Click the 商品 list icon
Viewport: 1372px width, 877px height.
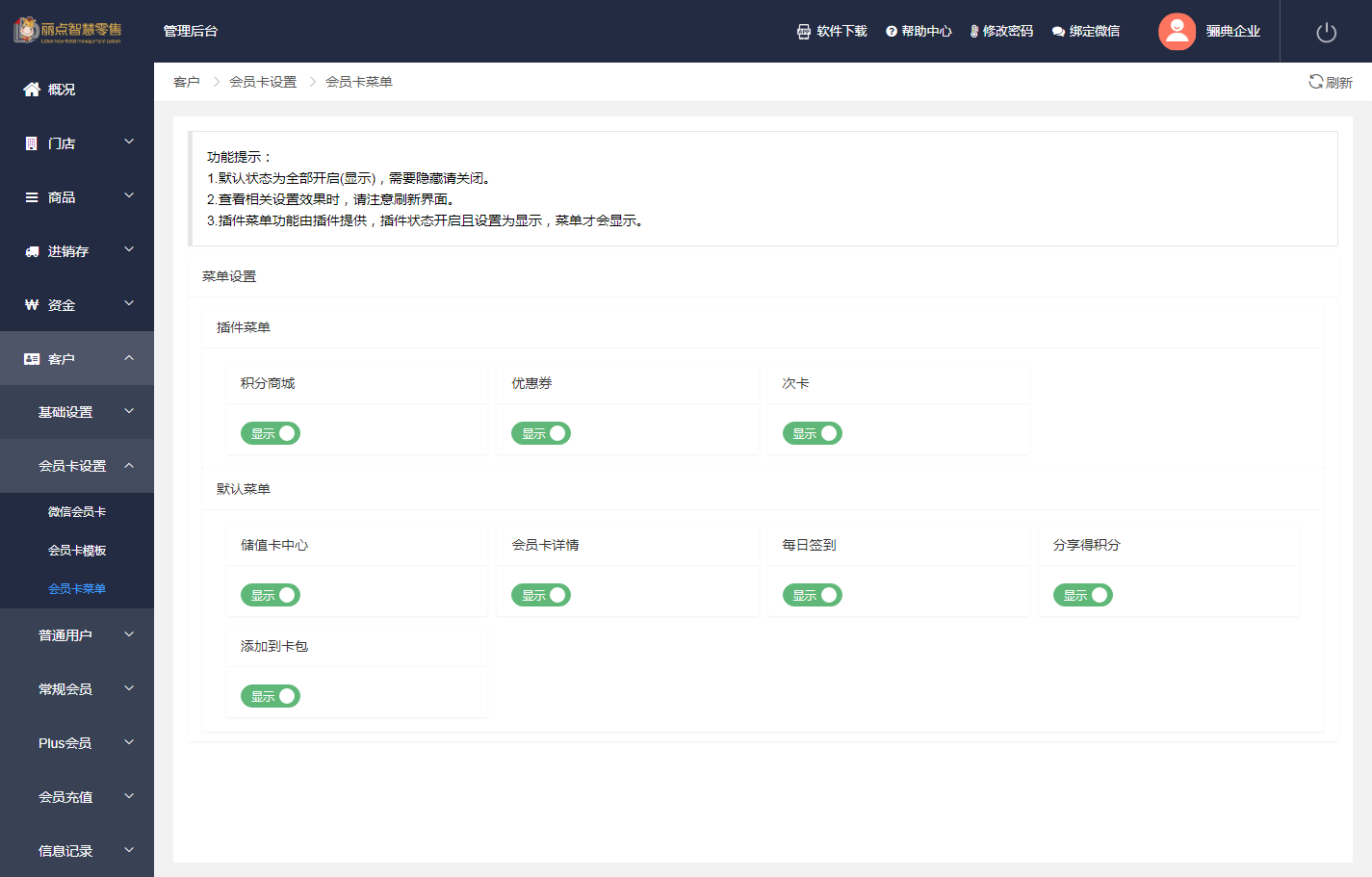(32, 197)
